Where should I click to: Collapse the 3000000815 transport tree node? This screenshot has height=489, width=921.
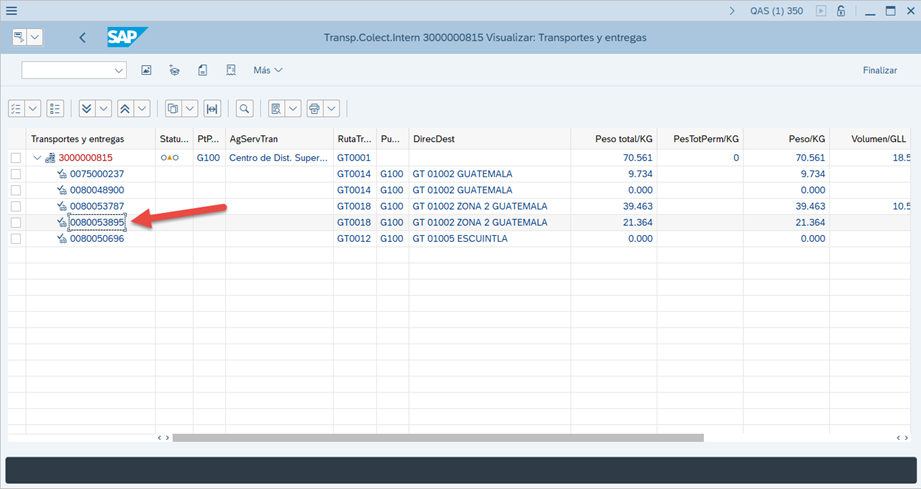[x=37, y=158]
